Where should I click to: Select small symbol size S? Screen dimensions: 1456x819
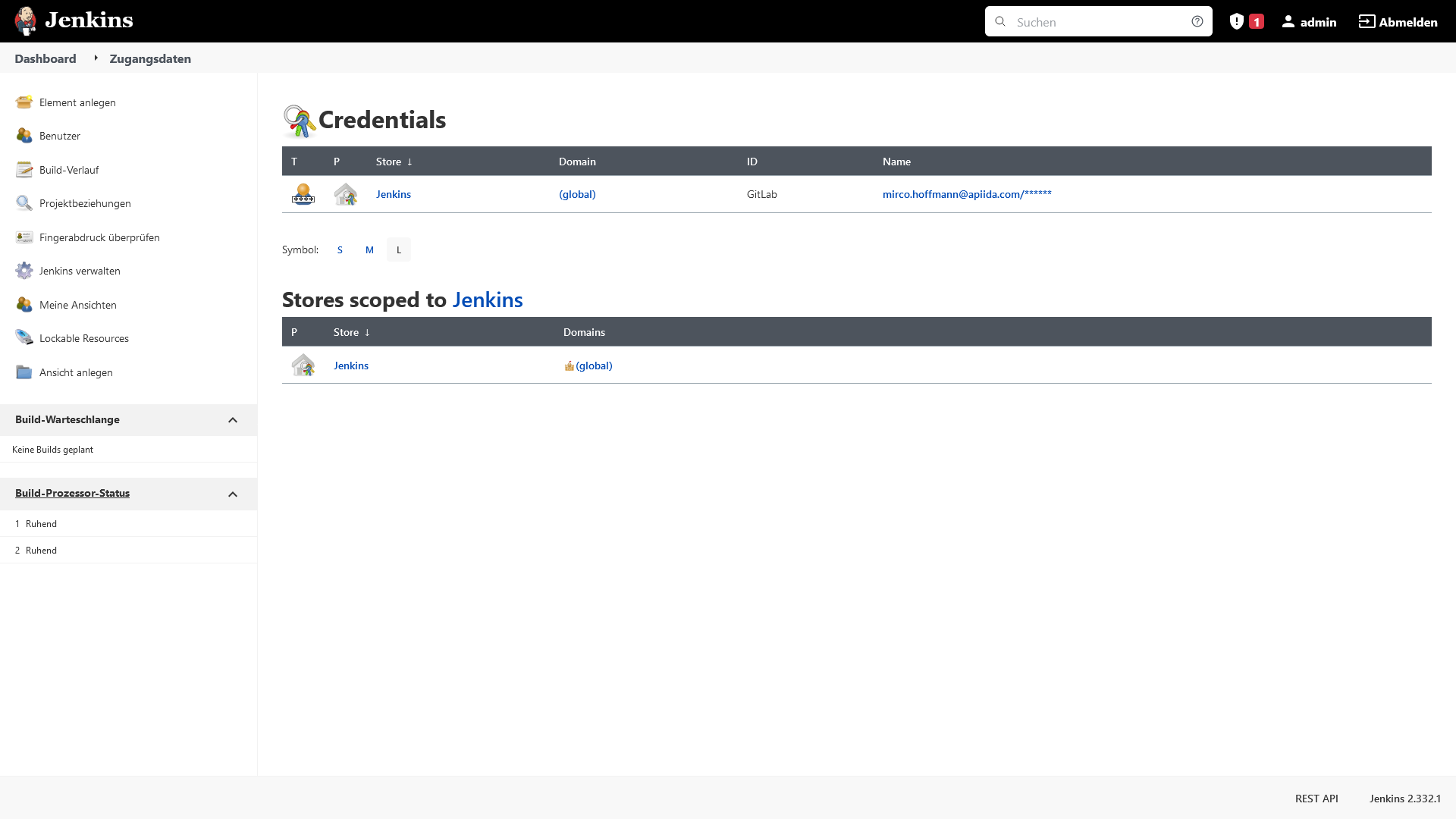pos(340,249)
